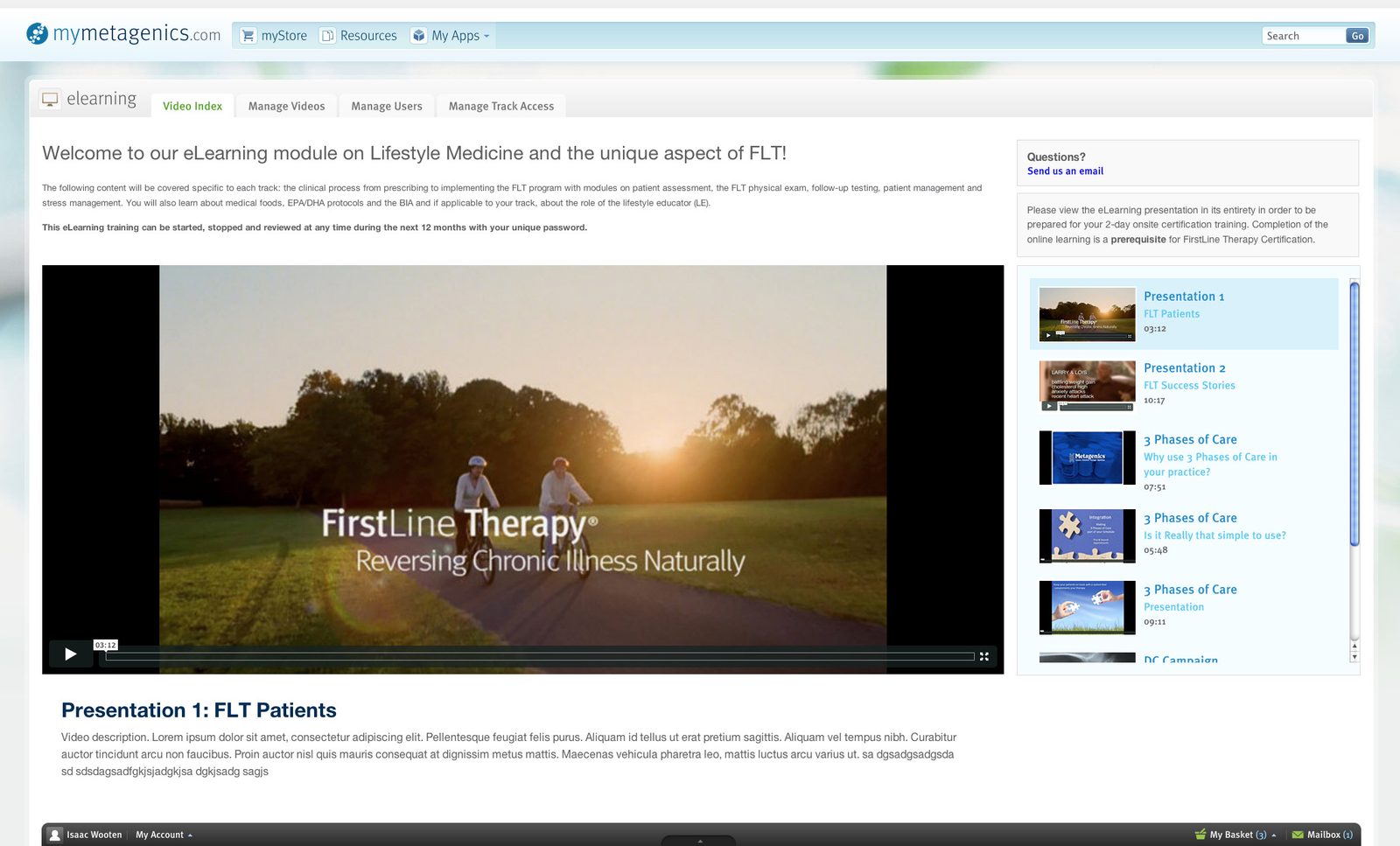Toggle fullscreen on the video player
Image resolution: width=1400 pixels, height=846 pixels.
(x=984, y=656)
